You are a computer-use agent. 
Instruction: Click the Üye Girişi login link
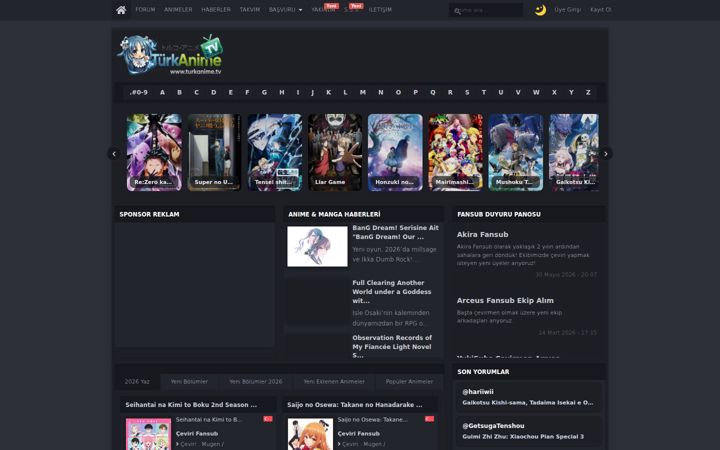(x=568, y=10)
